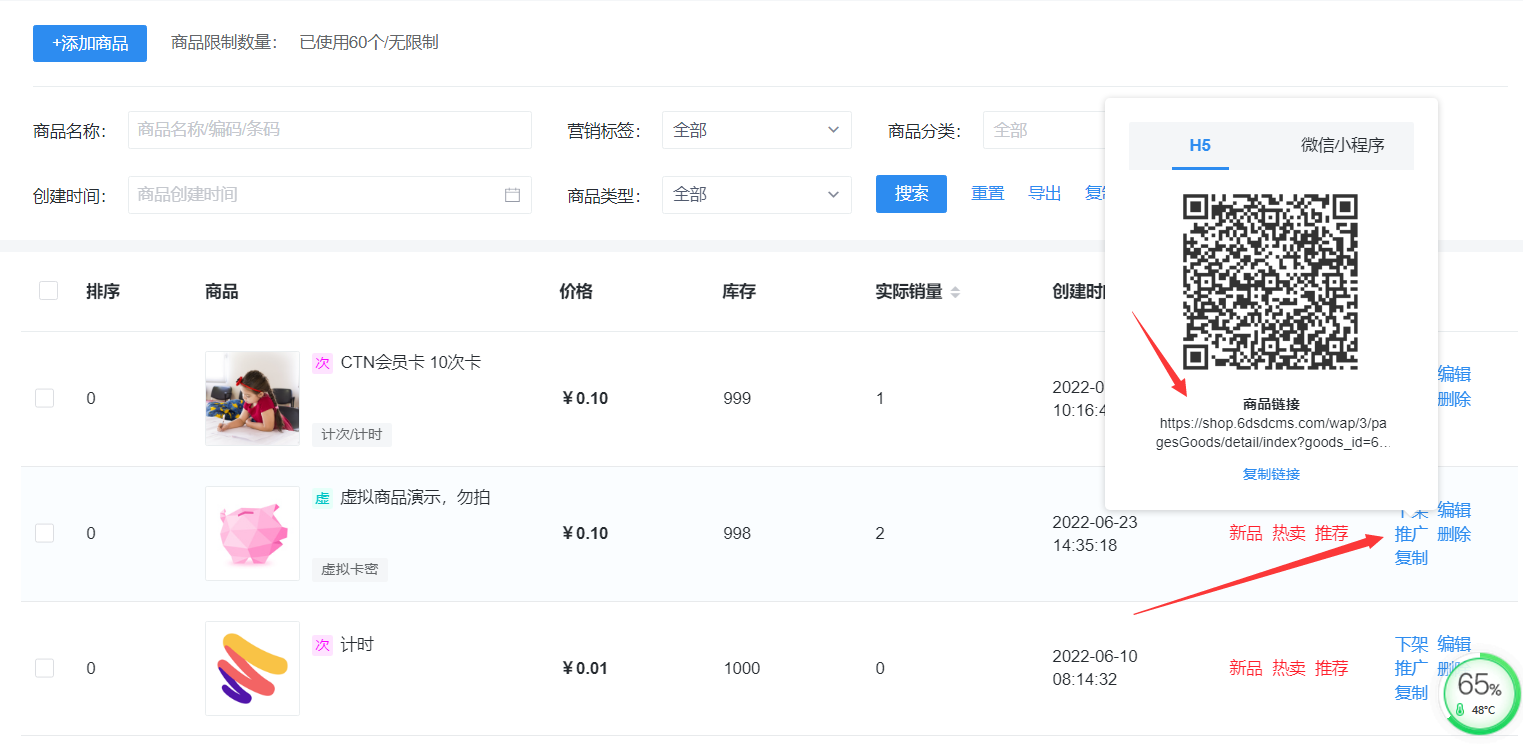This screenshot has height=744, width=1523.
Task: Click the 排序 column header
Action: coord(103,292)
